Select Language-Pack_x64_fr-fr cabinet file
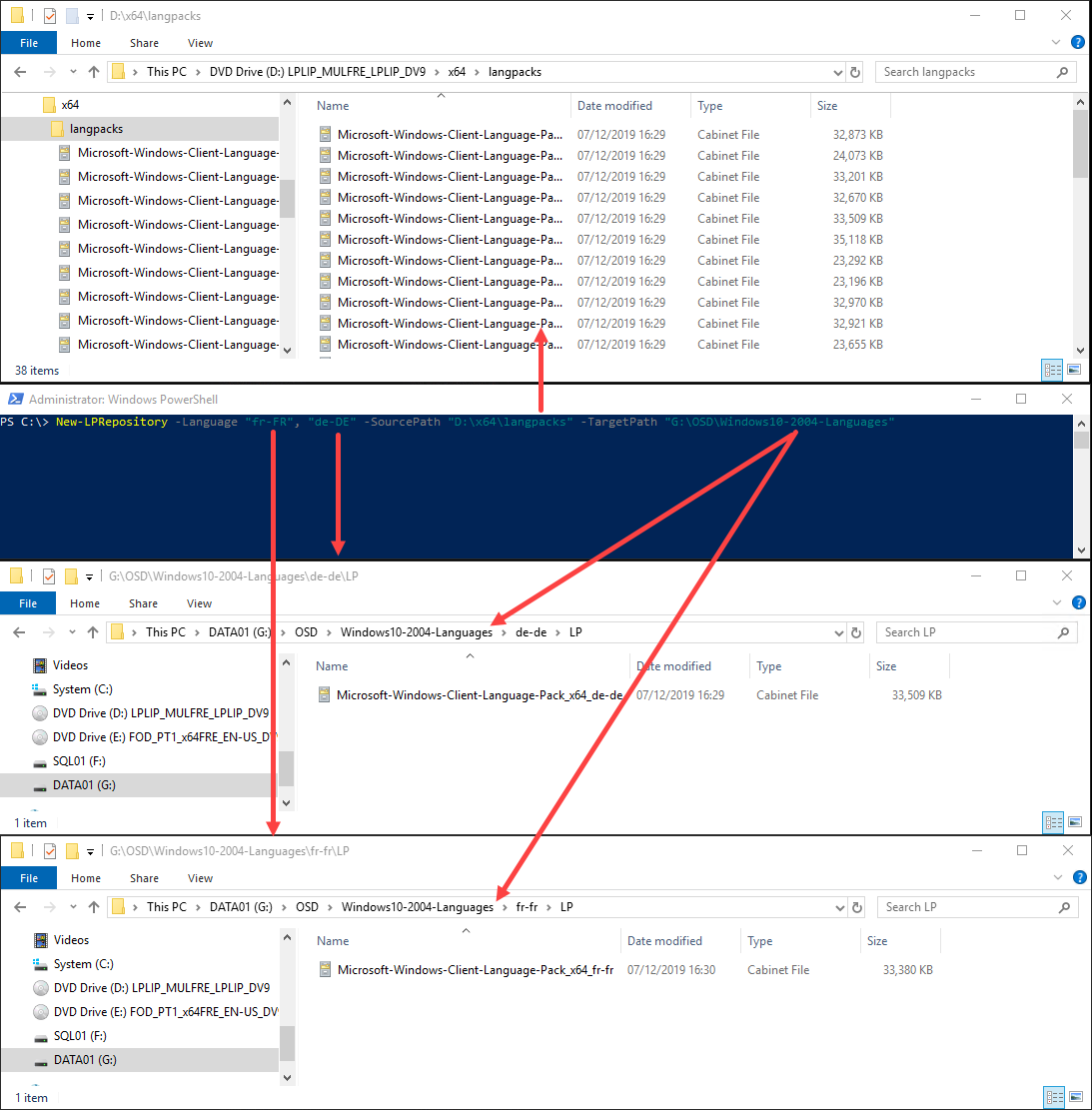The height and width of the screenshot is (1110, 1092). click(x=467, y=970)
